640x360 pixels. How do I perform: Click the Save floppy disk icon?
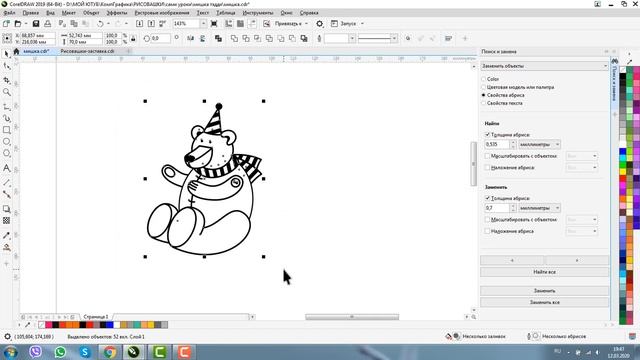(x=36, y=24)
